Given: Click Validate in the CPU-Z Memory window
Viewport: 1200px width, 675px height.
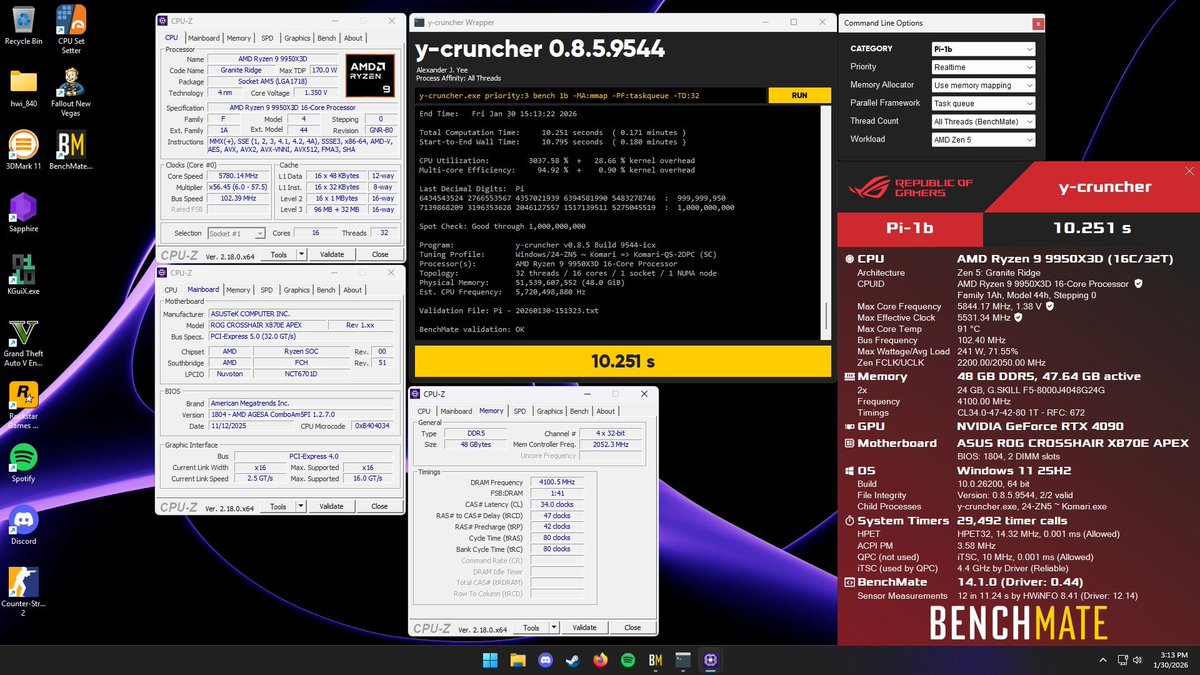Looking at the screenshot, I should [584, 628].
